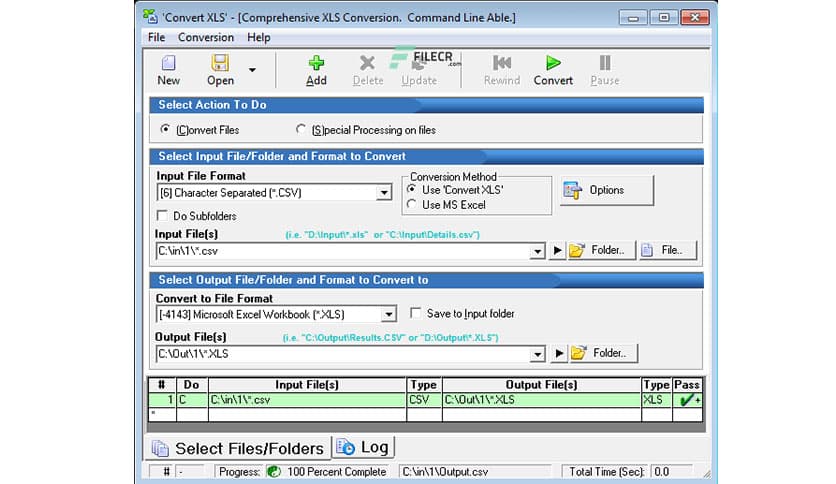The width and height of the screenshot is (836, 484).
Task: Open the Options button
Action: pyautogui.click(x=607, y=190)
